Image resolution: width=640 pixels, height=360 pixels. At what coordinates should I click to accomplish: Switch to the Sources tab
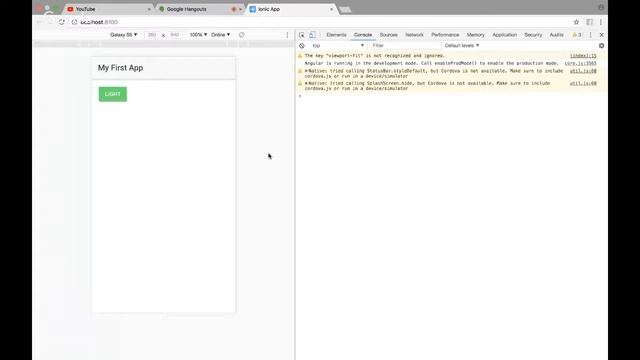(x=389, y=35)
